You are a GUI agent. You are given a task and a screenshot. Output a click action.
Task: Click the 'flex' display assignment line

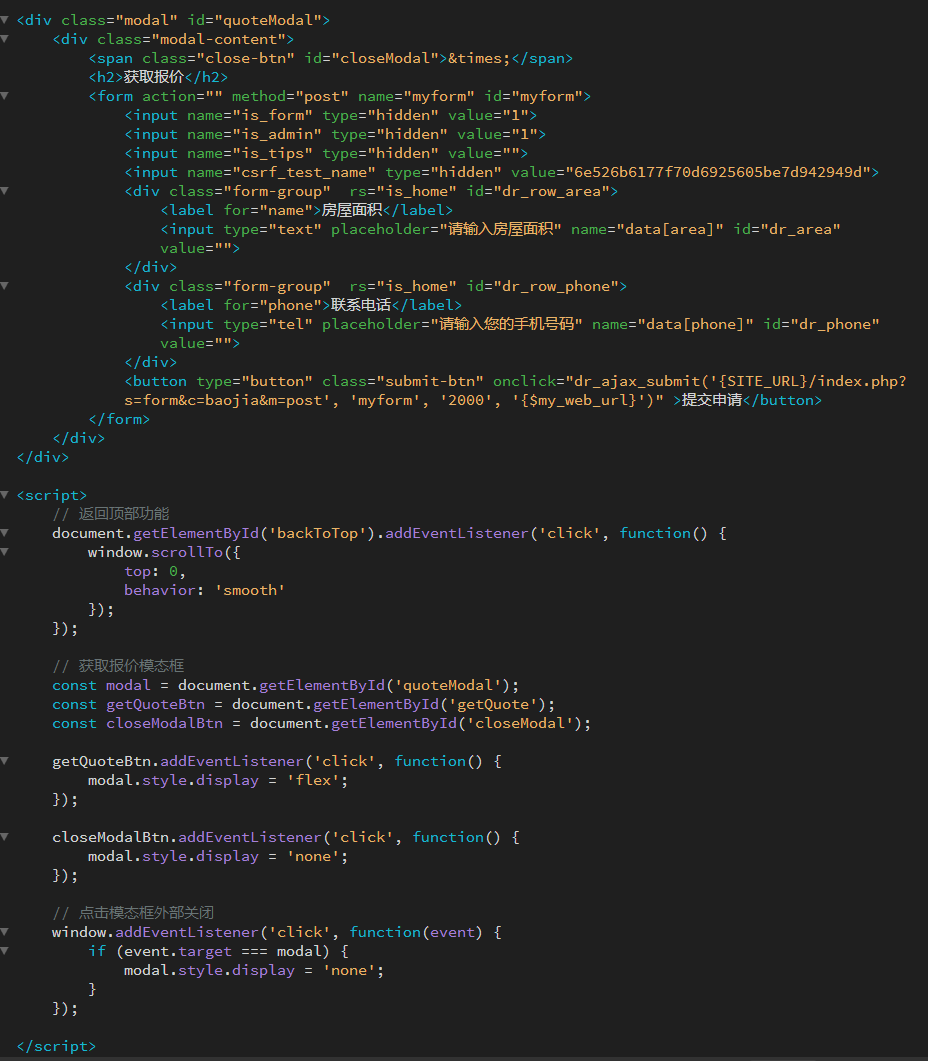[218, 781]
